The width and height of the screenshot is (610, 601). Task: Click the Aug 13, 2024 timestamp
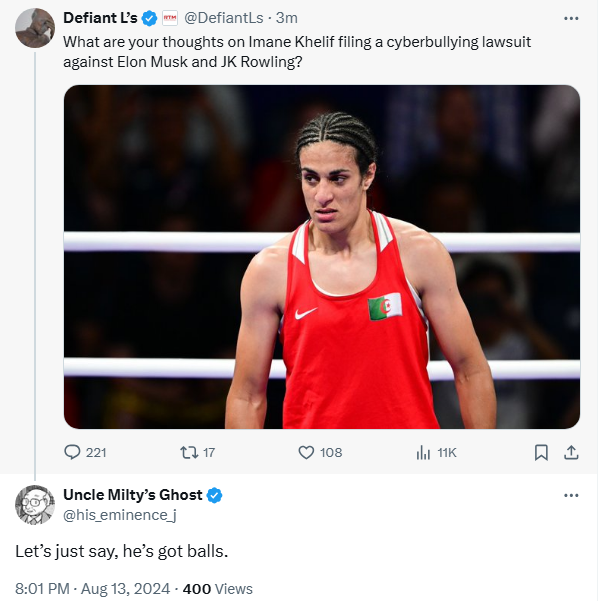122,588
